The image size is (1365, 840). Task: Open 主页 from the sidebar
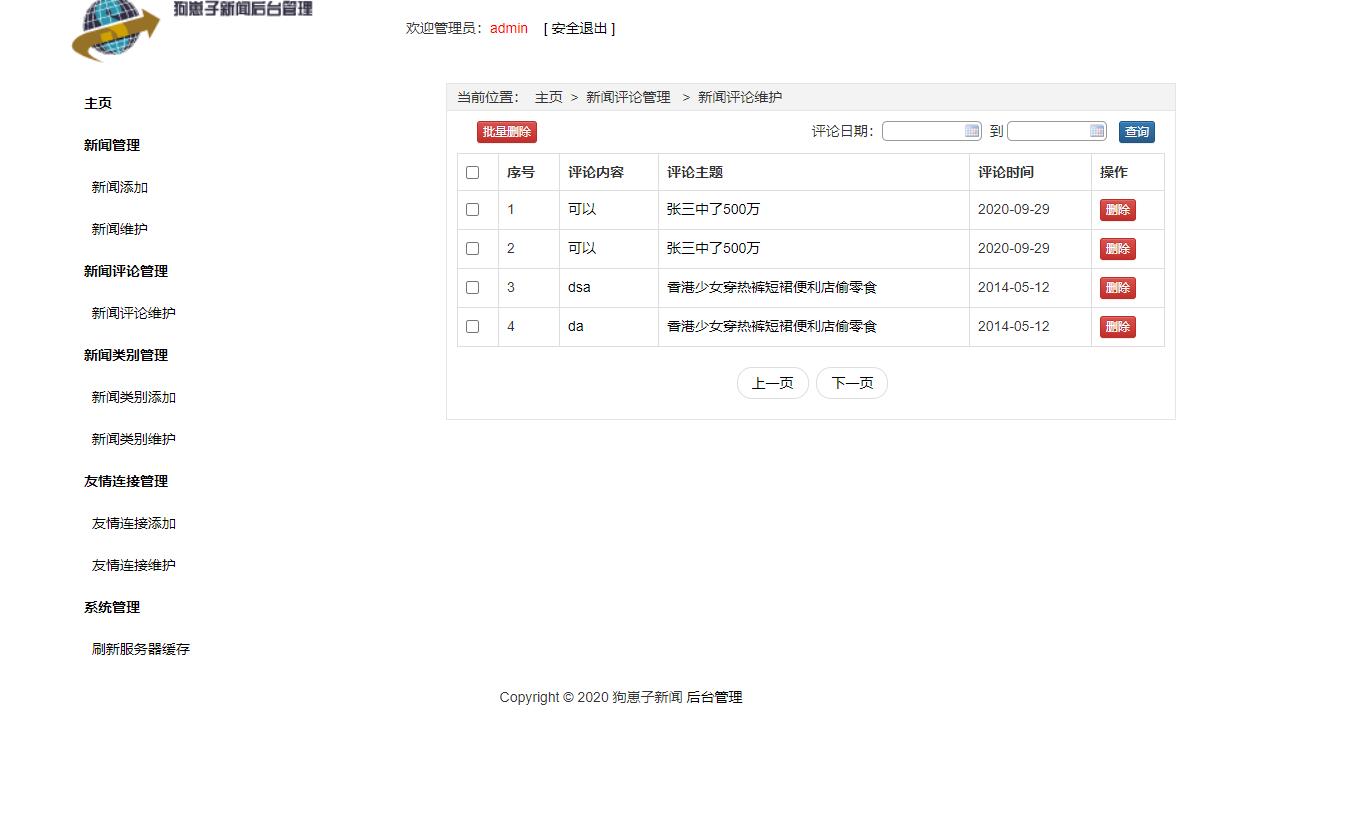click(97, 102)
